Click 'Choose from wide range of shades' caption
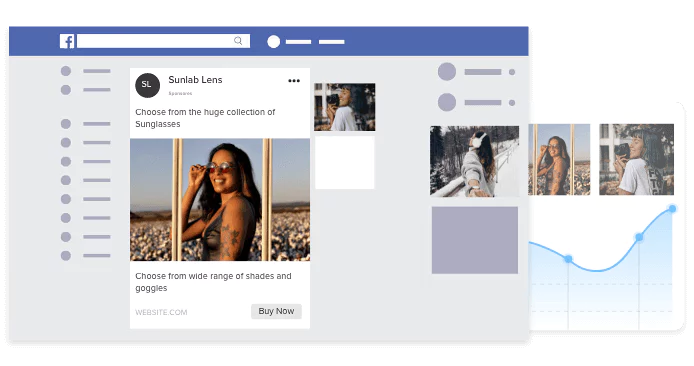Image resolution: width=694 pixels, height=366 pixels. 213,282
